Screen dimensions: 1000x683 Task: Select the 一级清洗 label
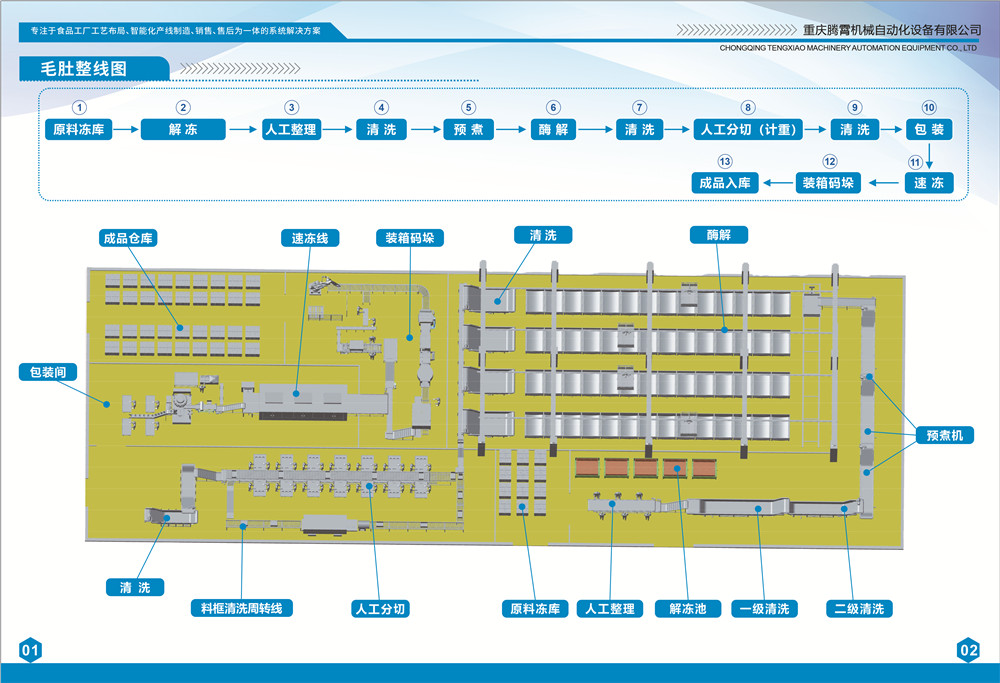pos(764,608)
